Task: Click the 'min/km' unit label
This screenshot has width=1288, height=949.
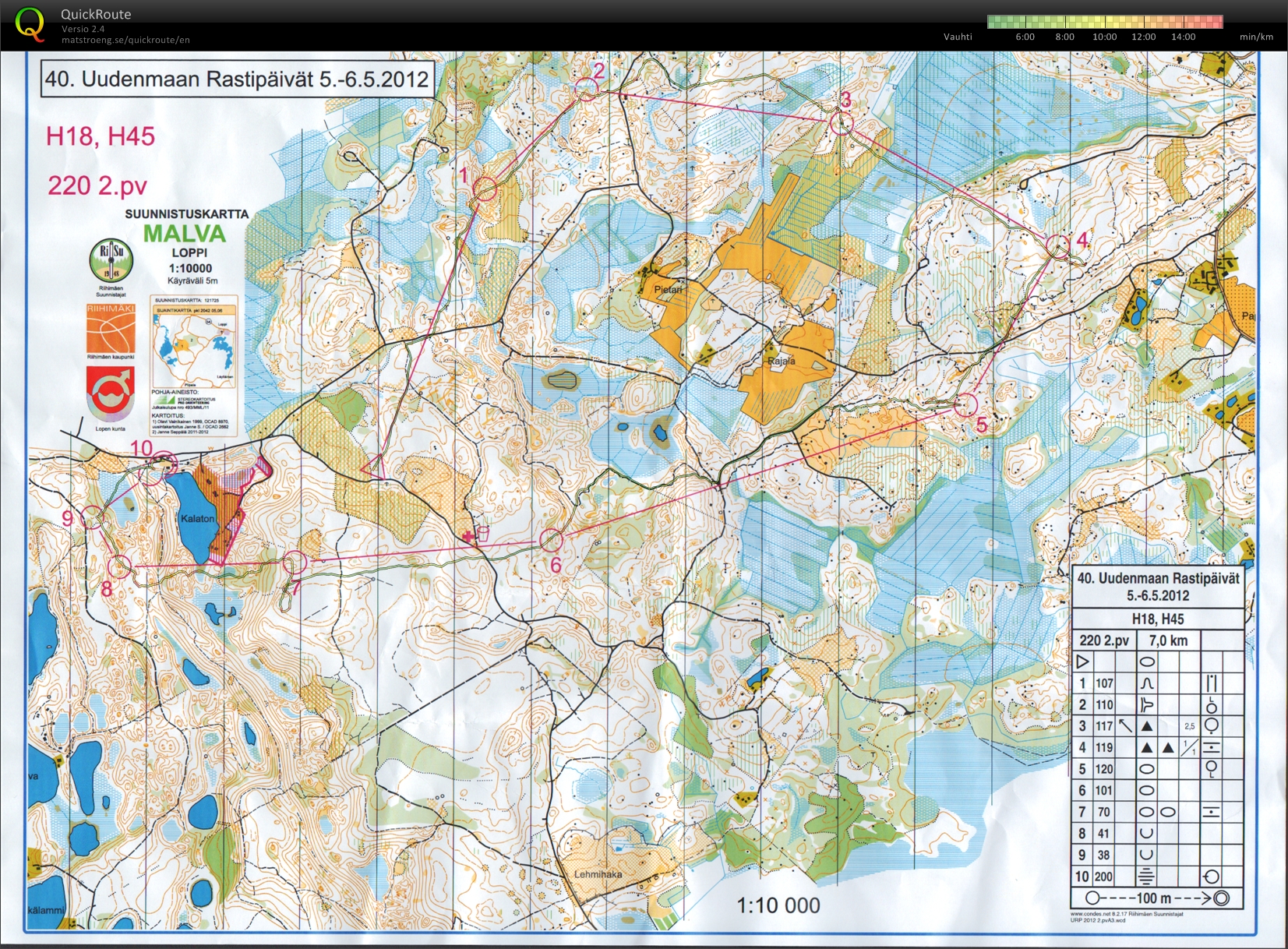Action: click(x=1257, y=37)
